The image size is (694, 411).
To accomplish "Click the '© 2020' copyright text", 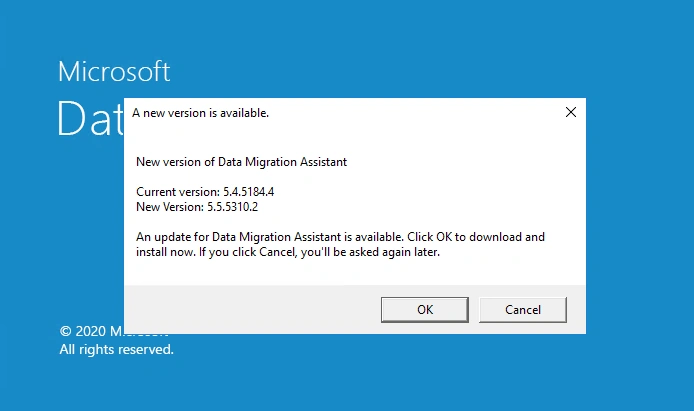I will pos(82,331).
